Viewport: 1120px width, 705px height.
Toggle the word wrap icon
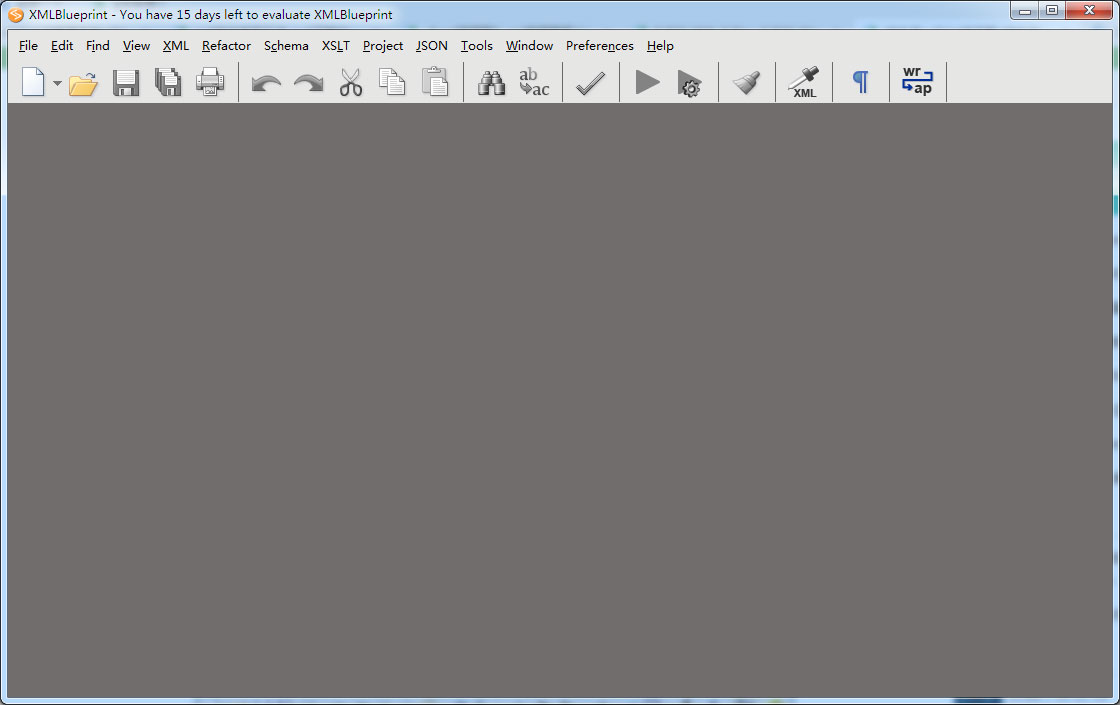point(918,81)
